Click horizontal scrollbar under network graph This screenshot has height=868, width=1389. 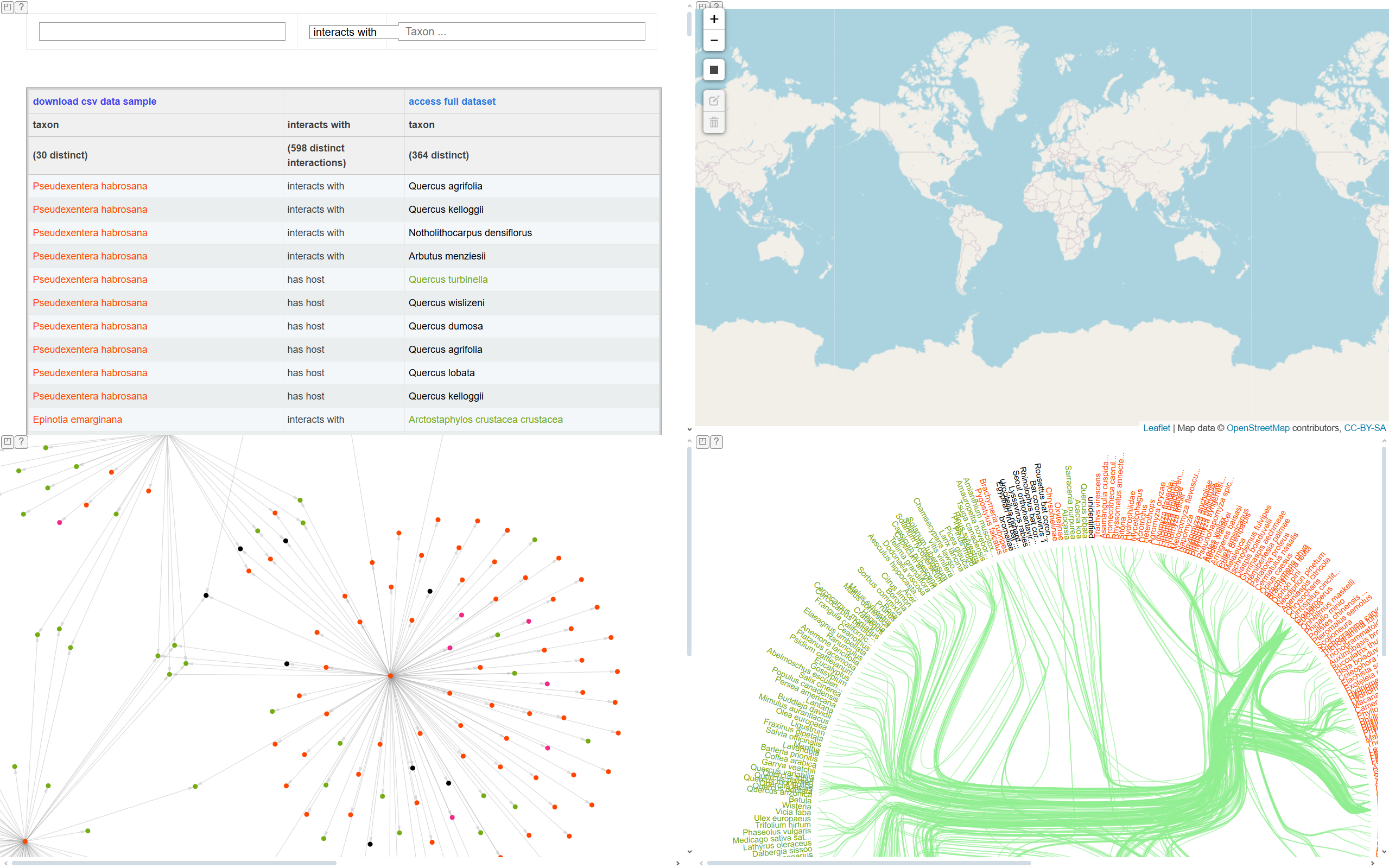point(174,863)
